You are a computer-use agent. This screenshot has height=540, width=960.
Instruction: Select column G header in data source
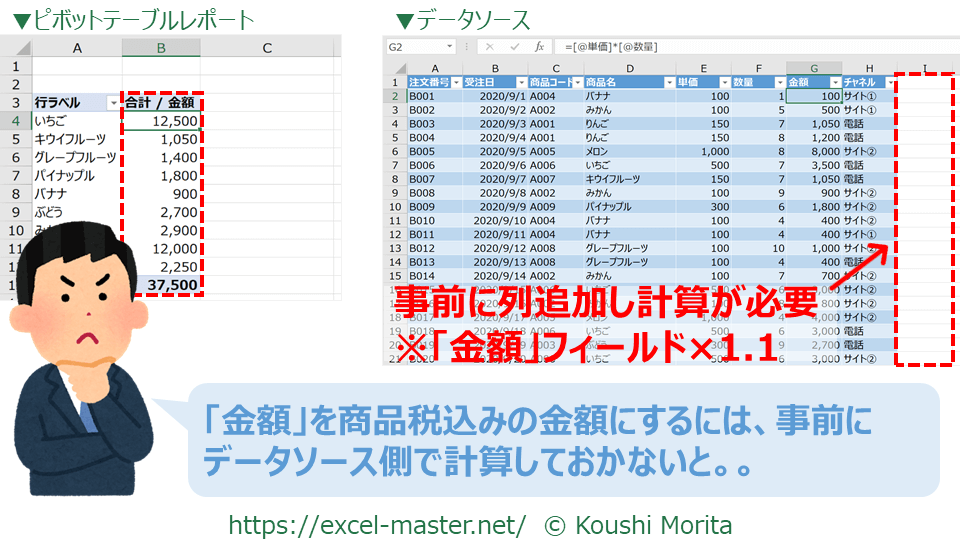coord(813,67)
